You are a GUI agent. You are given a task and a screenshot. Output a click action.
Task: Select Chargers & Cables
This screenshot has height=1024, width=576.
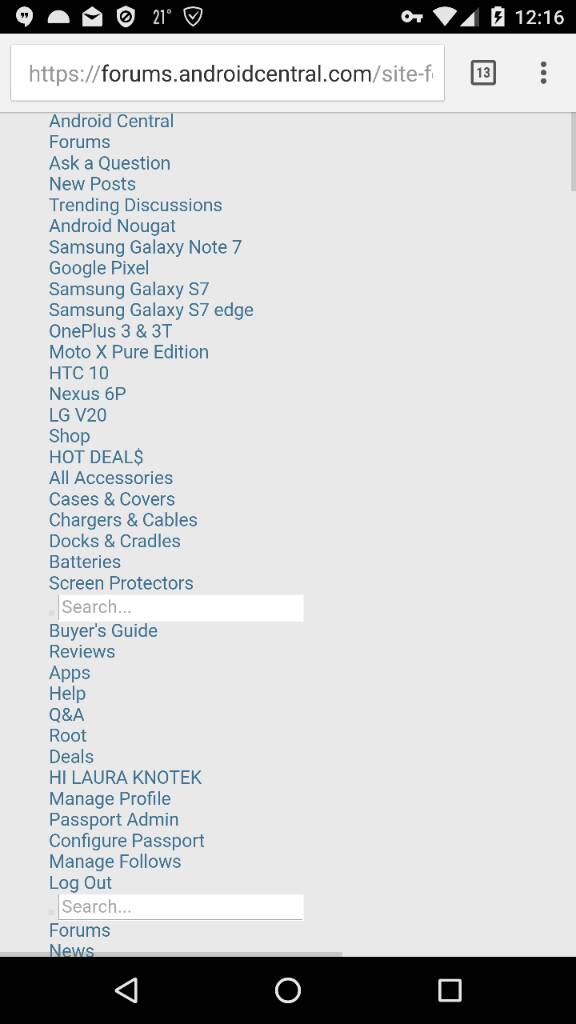[123, 520]
